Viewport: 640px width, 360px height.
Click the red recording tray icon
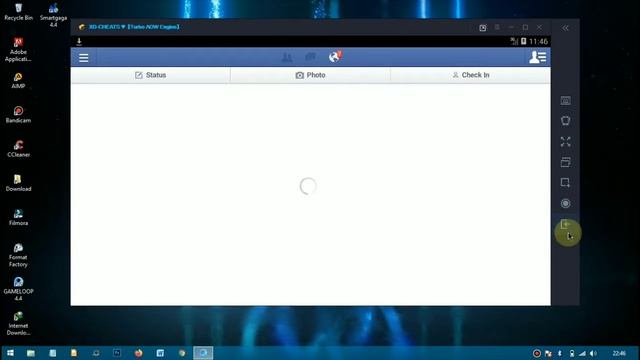[x=537, y=353]
